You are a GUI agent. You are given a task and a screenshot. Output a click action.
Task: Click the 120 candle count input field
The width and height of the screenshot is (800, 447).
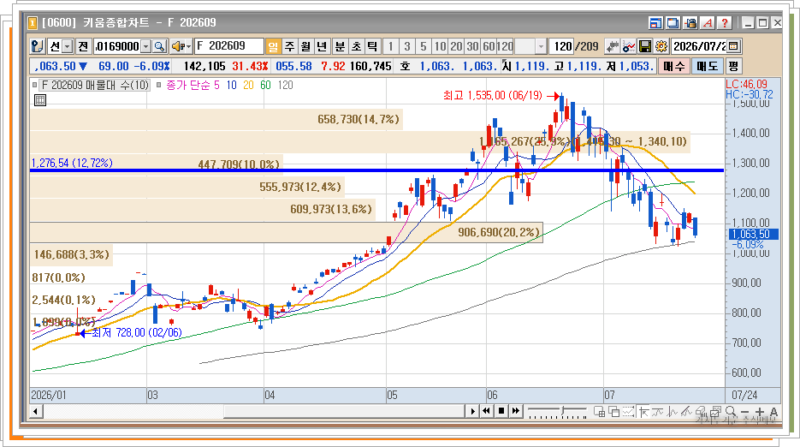click(561, 46)
